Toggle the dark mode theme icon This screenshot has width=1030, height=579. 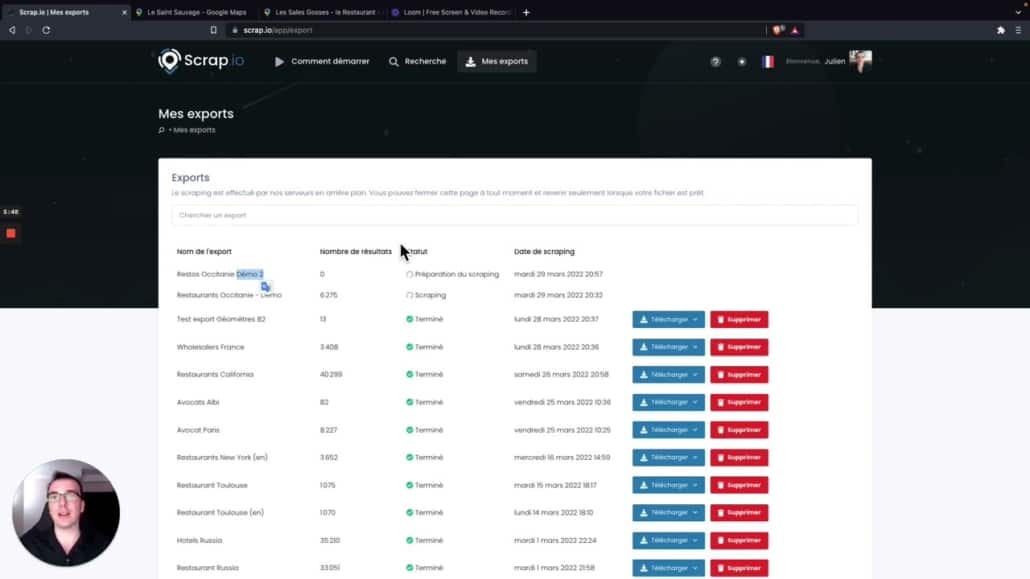point(741,62)
